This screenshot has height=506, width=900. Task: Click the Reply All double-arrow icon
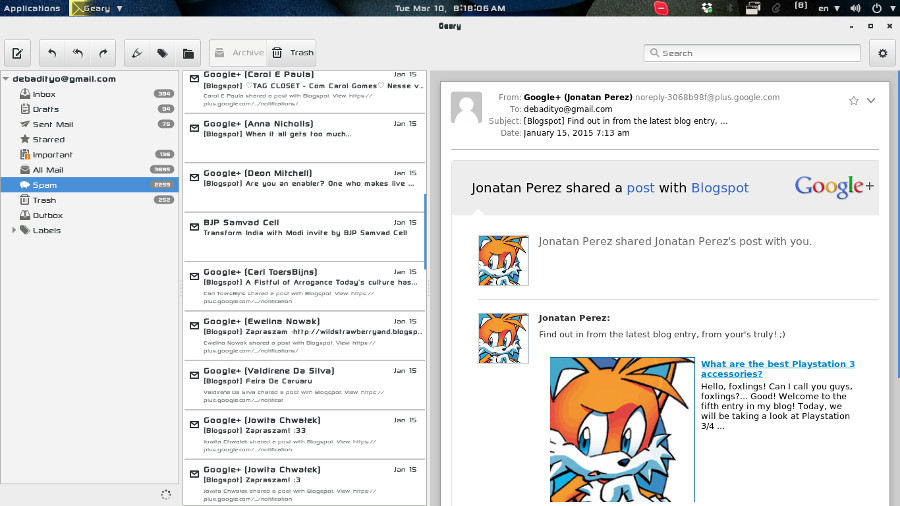[x=77, y=53]
